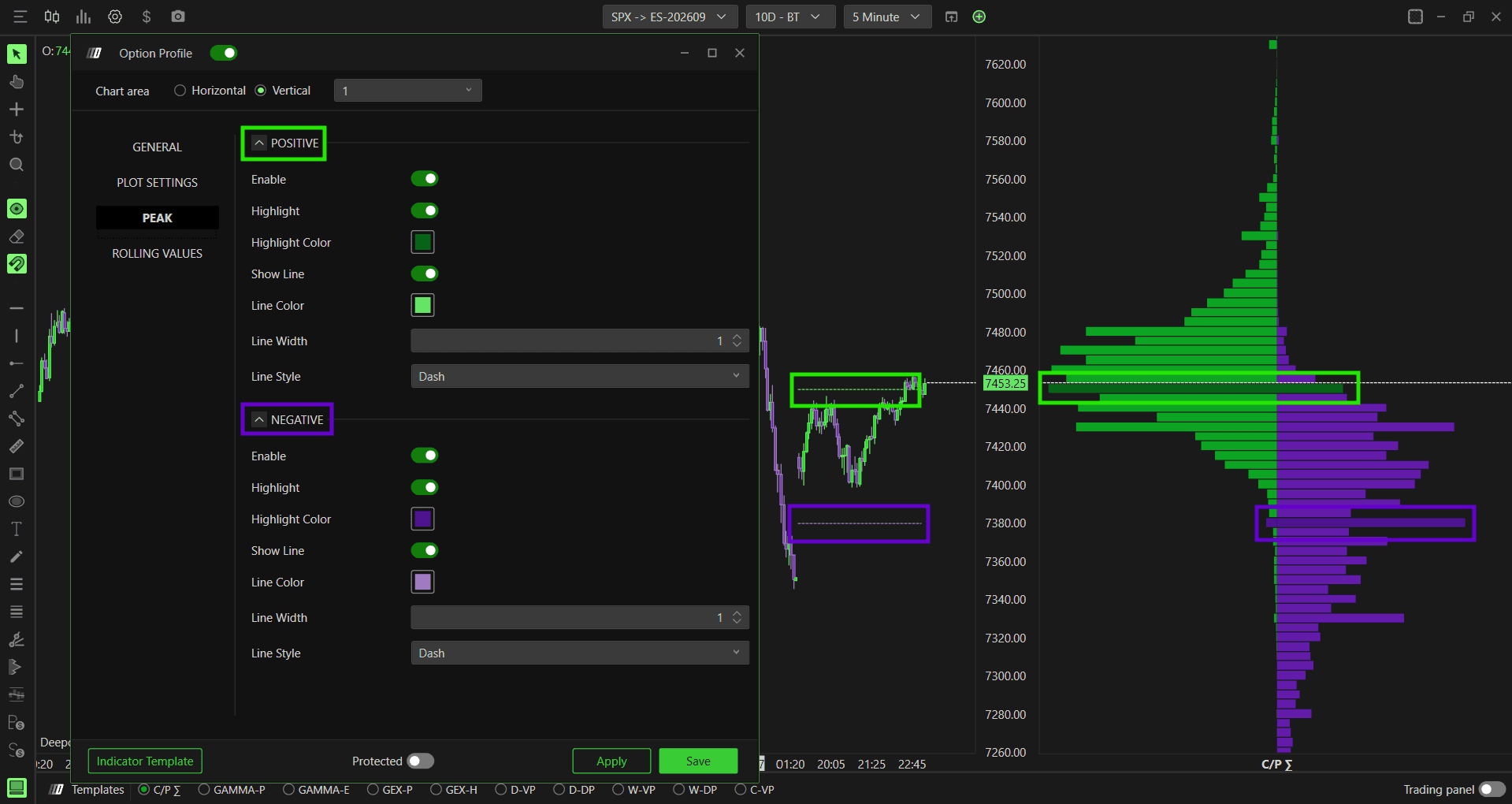Select the text annotation tool
1512x804 pixels.
pos(17,529)
